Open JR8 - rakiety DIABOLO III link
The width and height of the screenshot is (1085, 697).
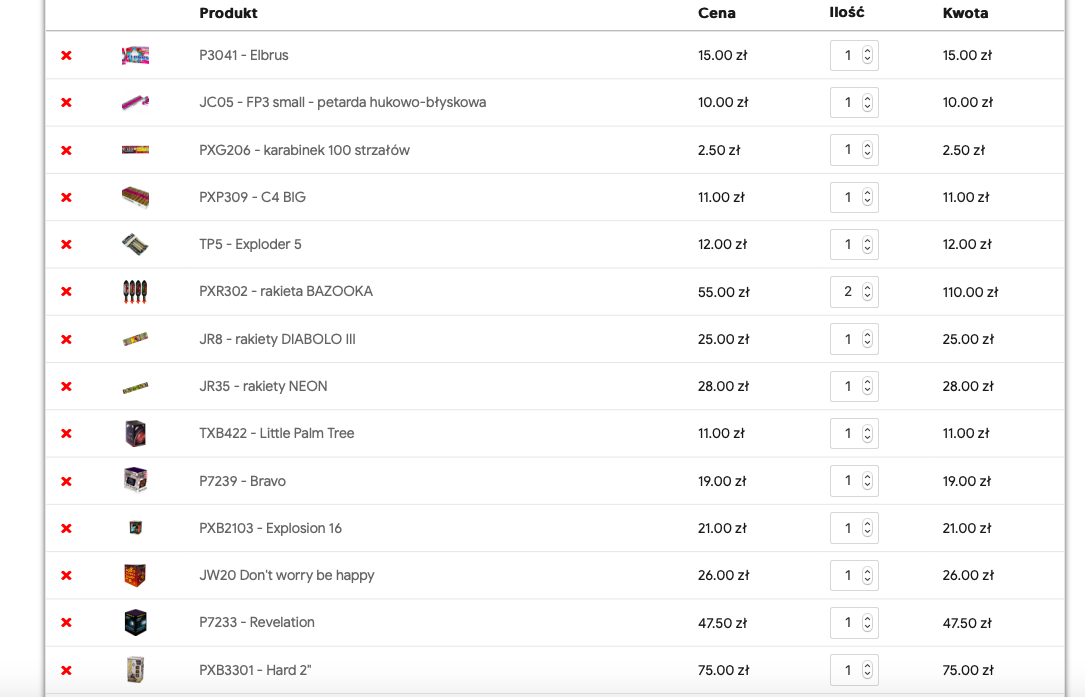click(x=277, y=339)
